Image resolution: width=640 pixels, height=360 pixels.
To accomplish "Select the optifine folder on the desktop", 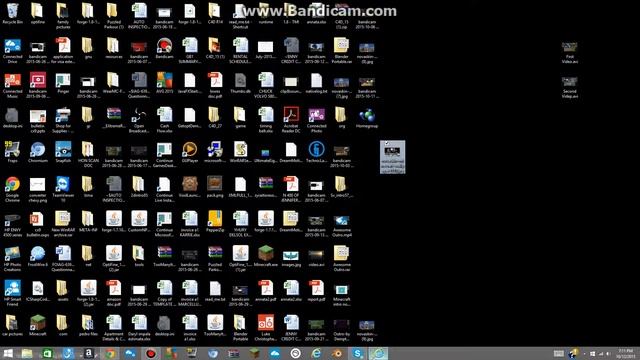I will (x=38, y=14).
